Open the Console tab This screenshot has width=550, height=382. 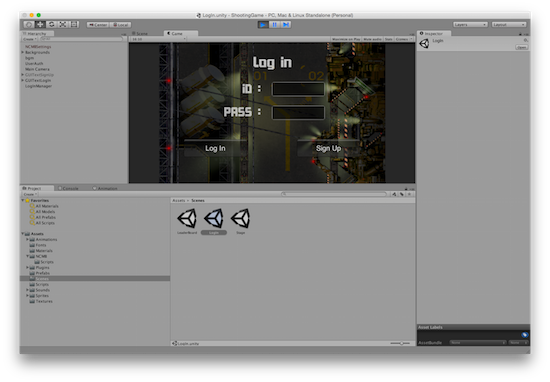point(69,188)
